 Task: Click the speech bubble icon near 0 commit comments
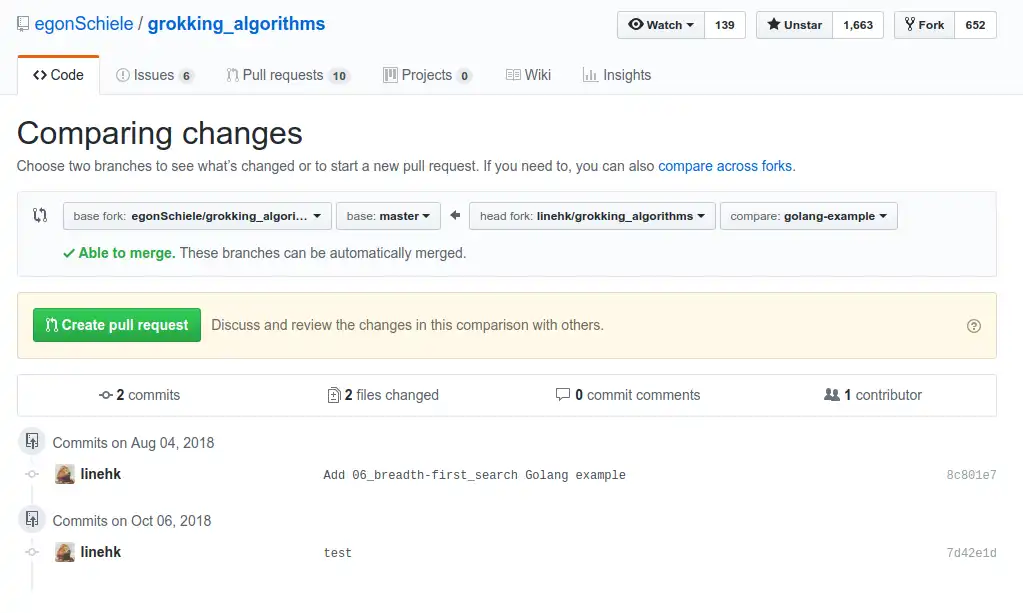(564, 395)
